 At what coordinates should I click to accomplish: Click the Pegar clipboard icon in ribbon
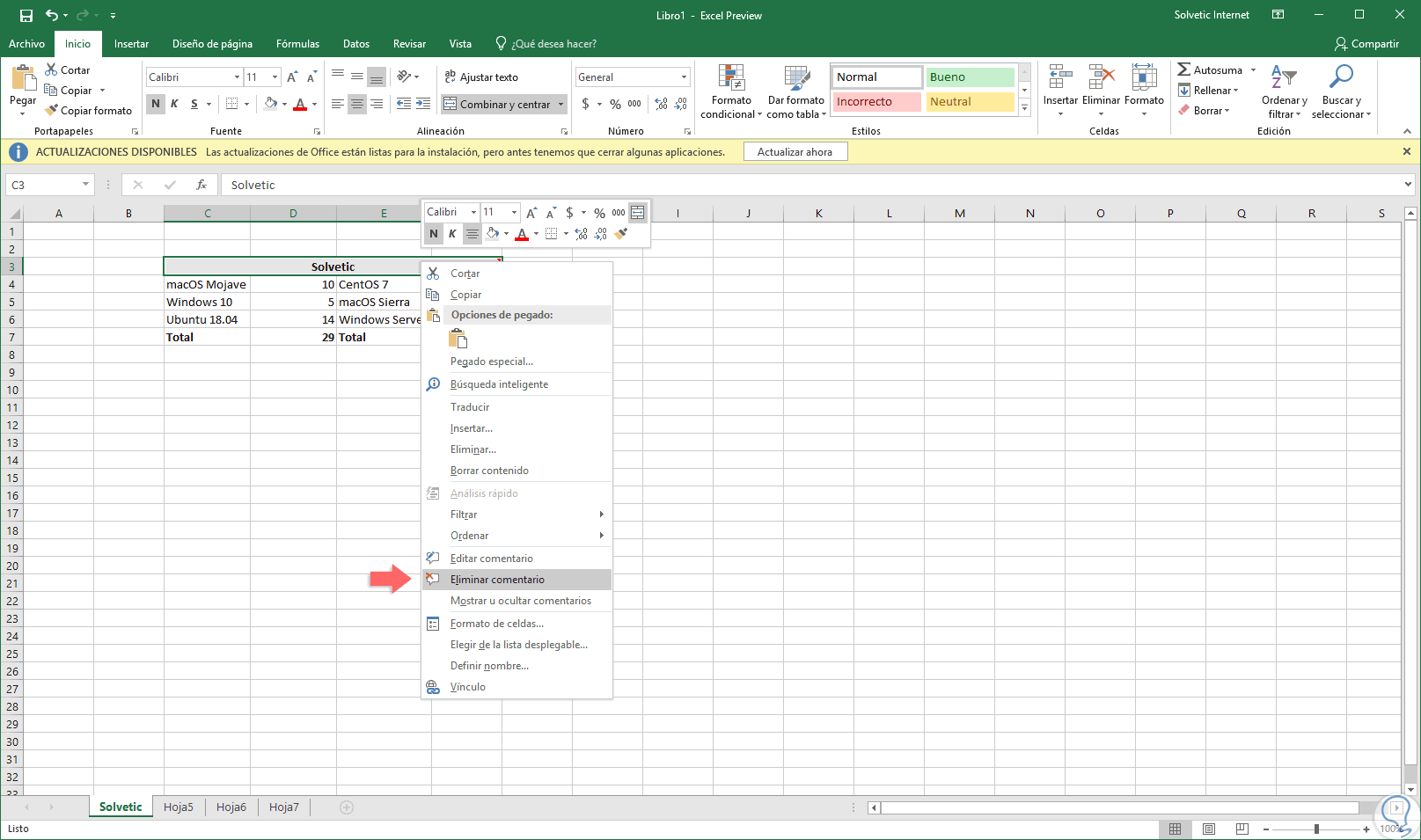click(23, 79)
